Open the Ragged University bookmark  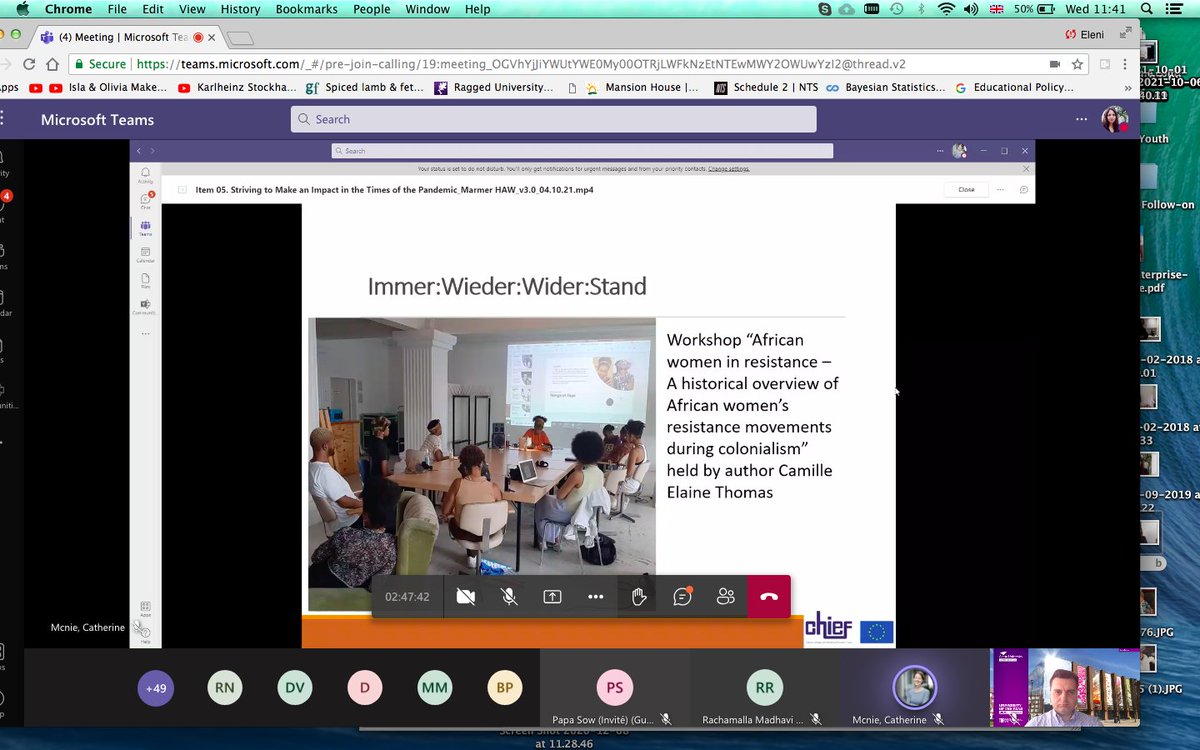pyautogui.click(x=494, y=87)
